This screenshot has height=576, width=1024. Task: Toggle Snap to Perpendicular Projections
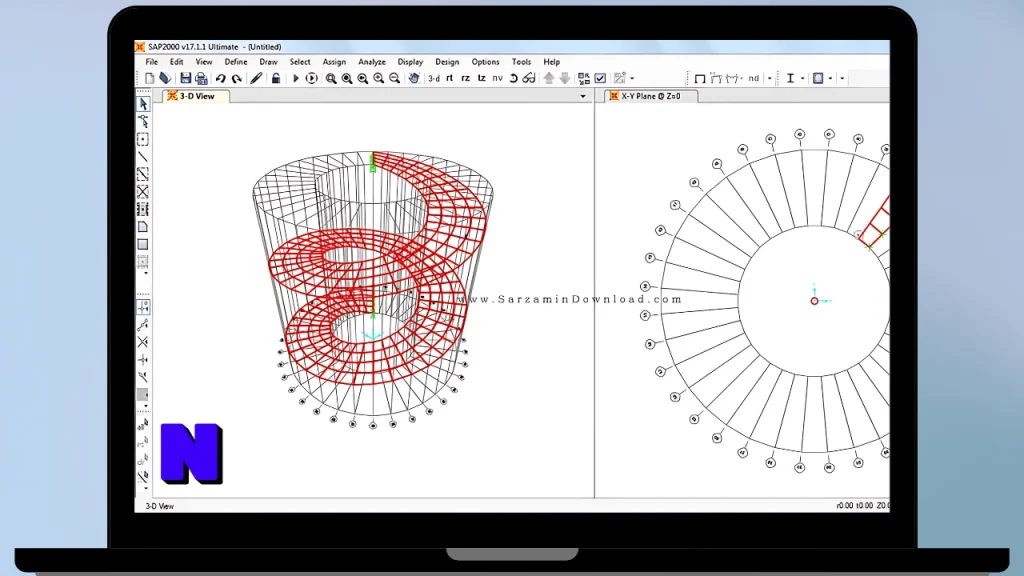(x=143, y=360)
